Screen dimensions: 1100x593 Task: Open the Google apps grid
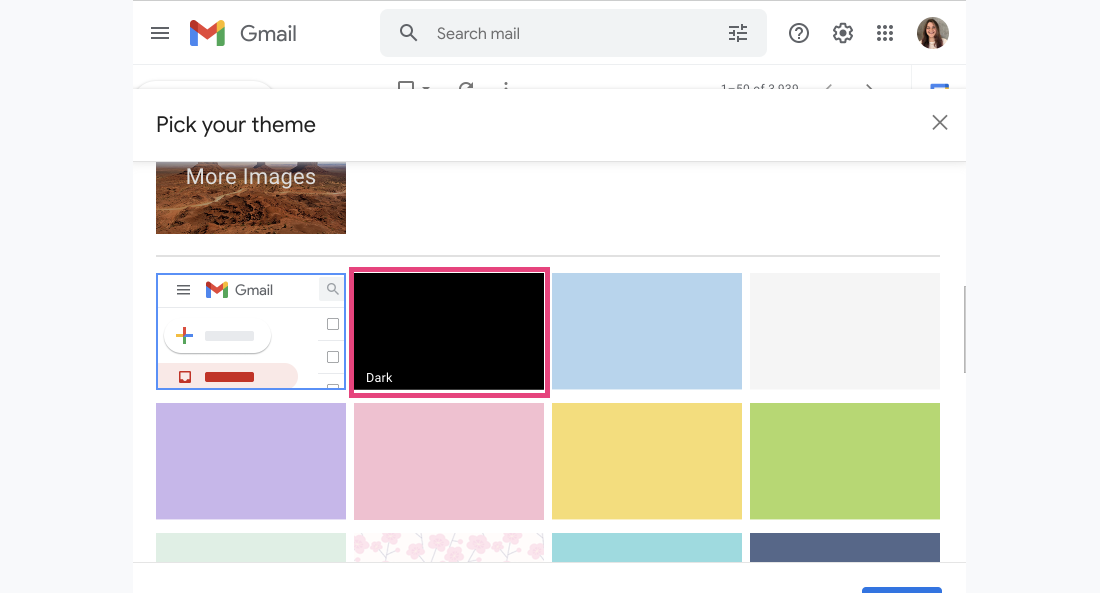click(885, 33)
